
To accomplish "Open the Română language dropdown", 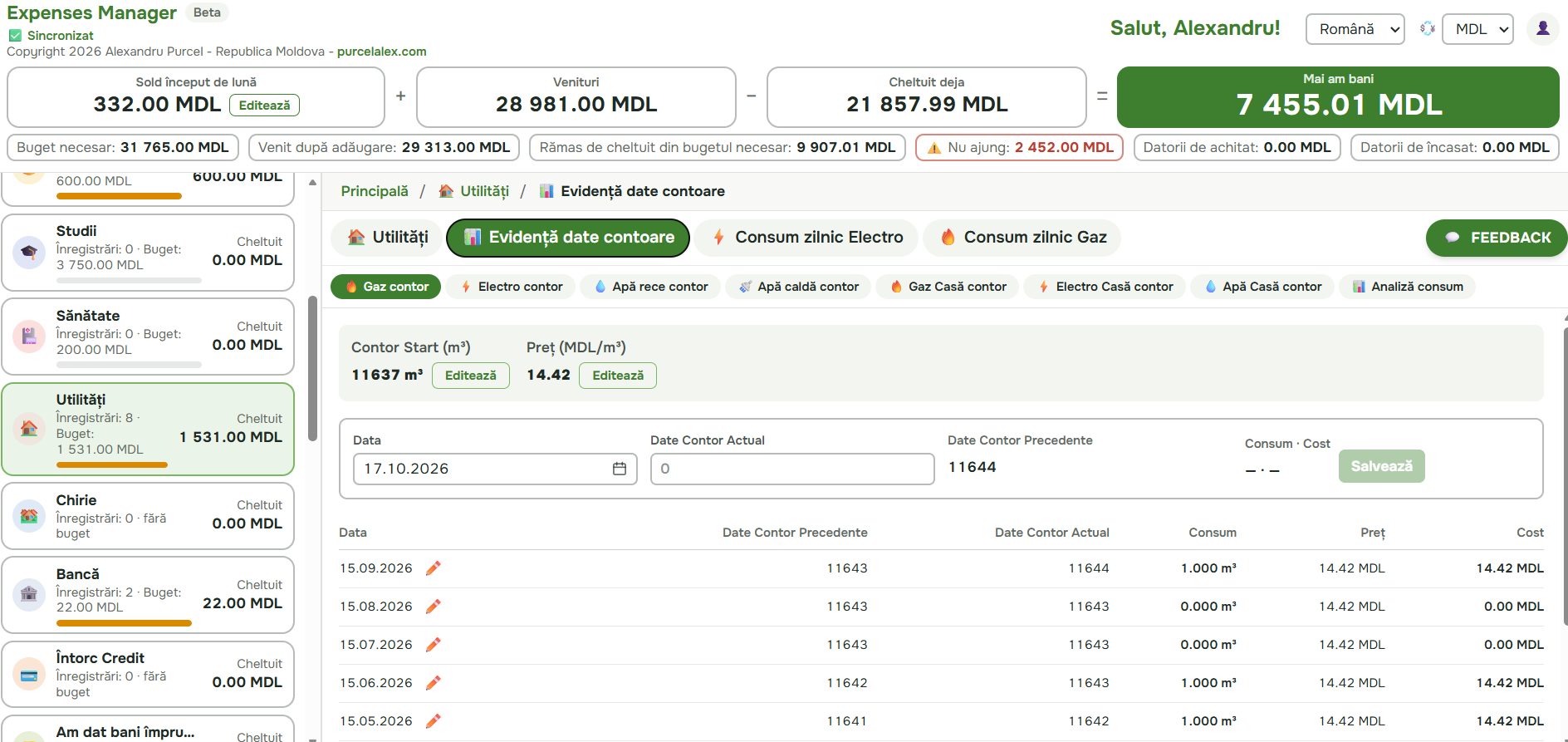I will click(1355, 29).
